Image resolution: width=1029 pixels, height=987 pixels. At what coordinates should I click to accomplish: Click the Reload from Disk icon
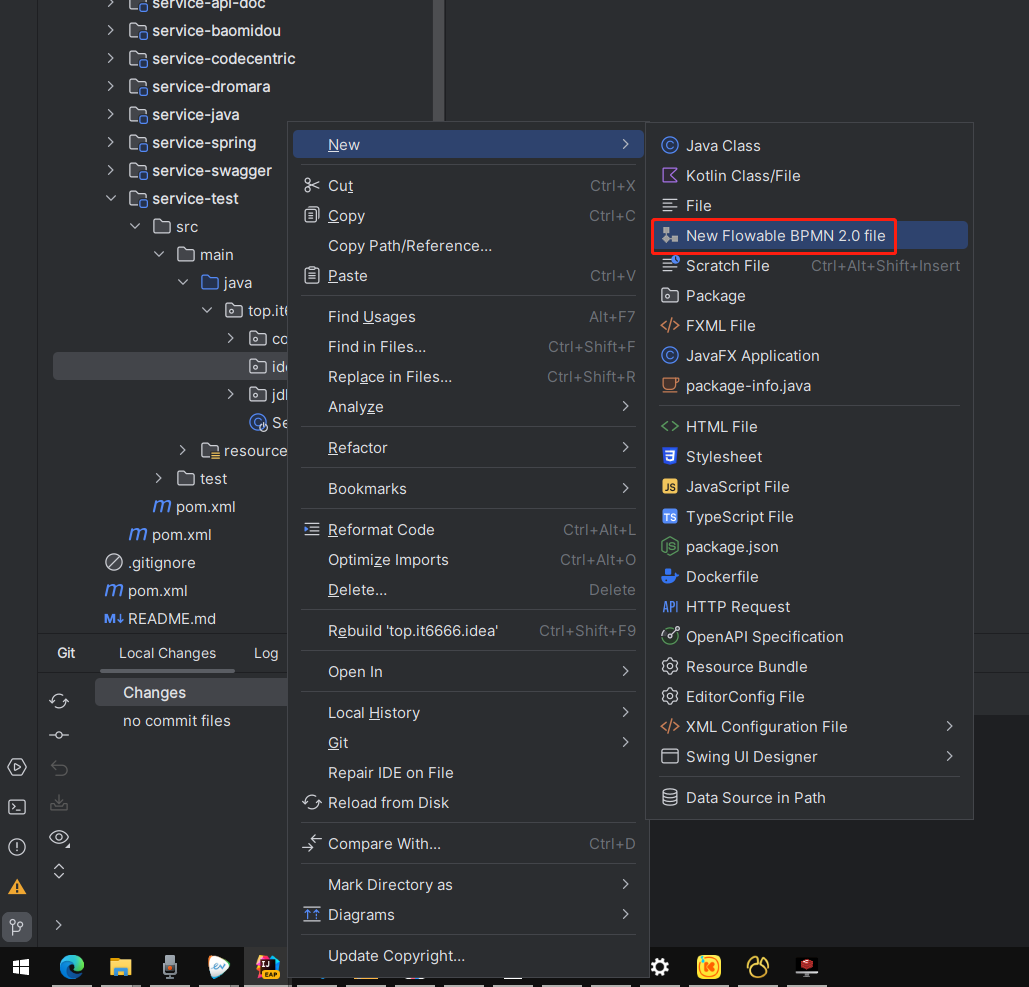coord(312,803)
